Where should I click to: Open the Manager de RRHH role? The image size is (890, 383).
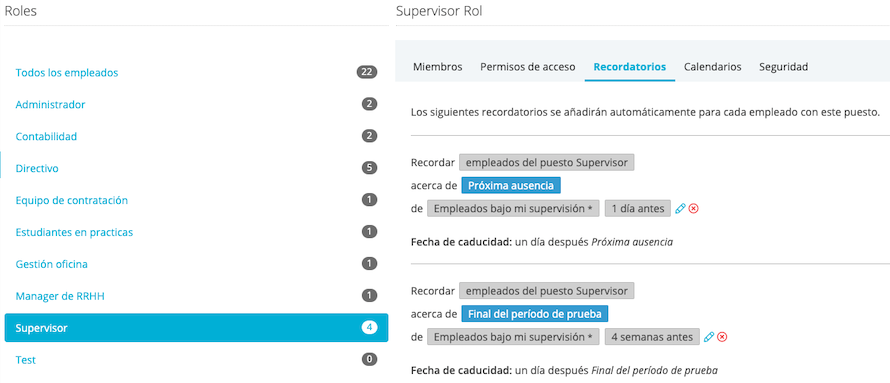click(196, 296)
